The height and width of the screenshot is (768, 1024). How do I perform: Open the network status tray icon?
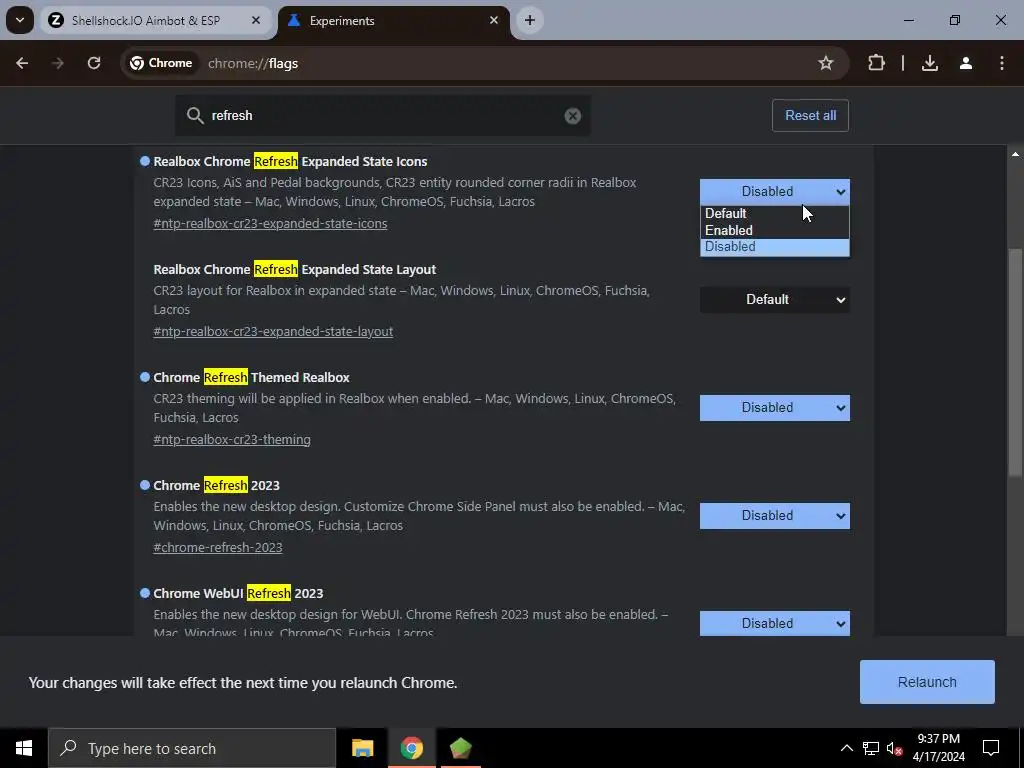871,748
